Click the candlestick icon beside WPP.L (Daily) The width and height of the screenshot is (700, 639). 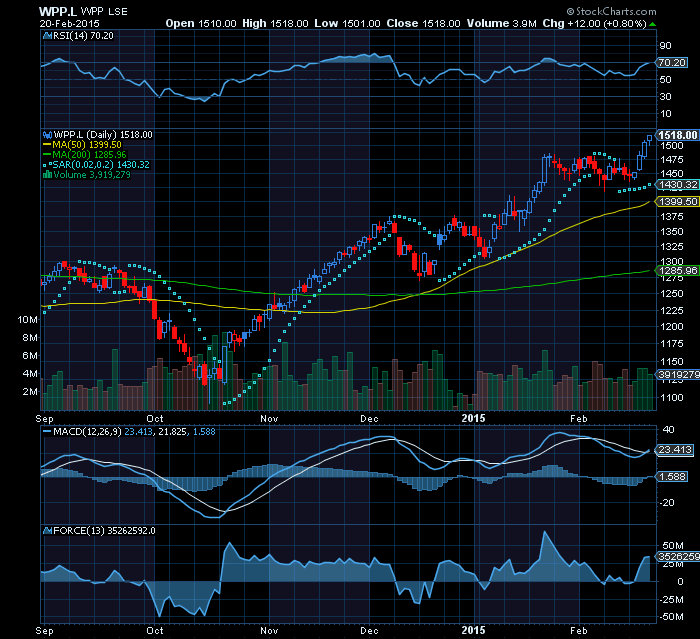47,135
